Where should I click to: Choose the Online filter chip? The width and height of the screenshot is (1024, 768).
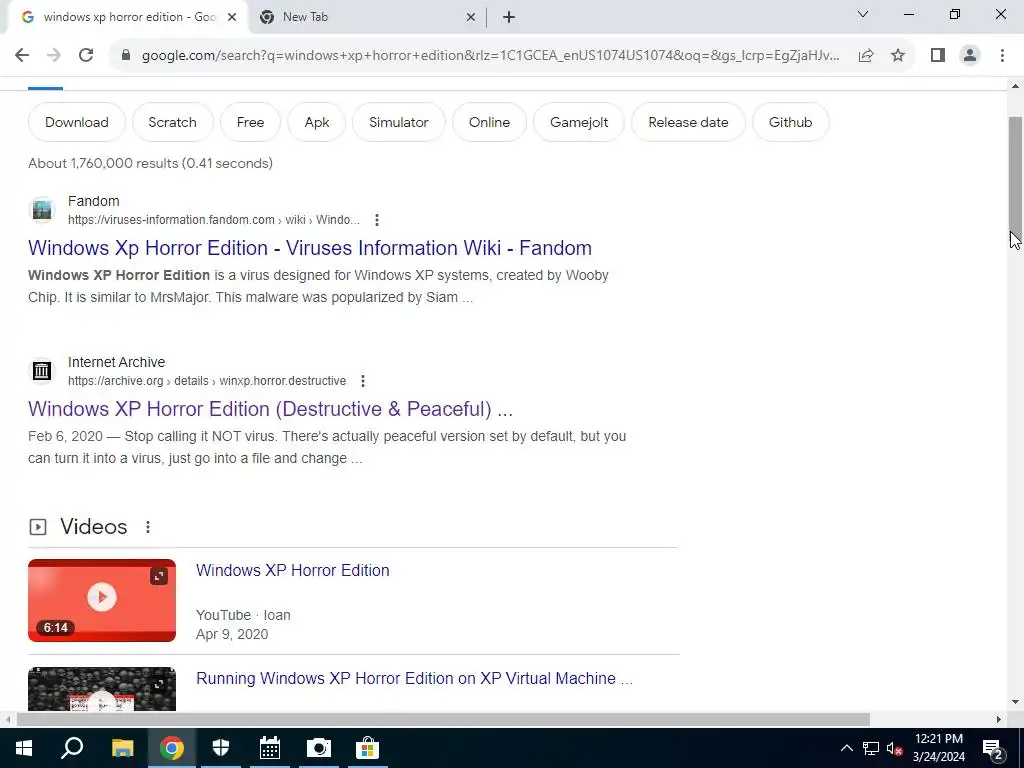coord(489,122)
